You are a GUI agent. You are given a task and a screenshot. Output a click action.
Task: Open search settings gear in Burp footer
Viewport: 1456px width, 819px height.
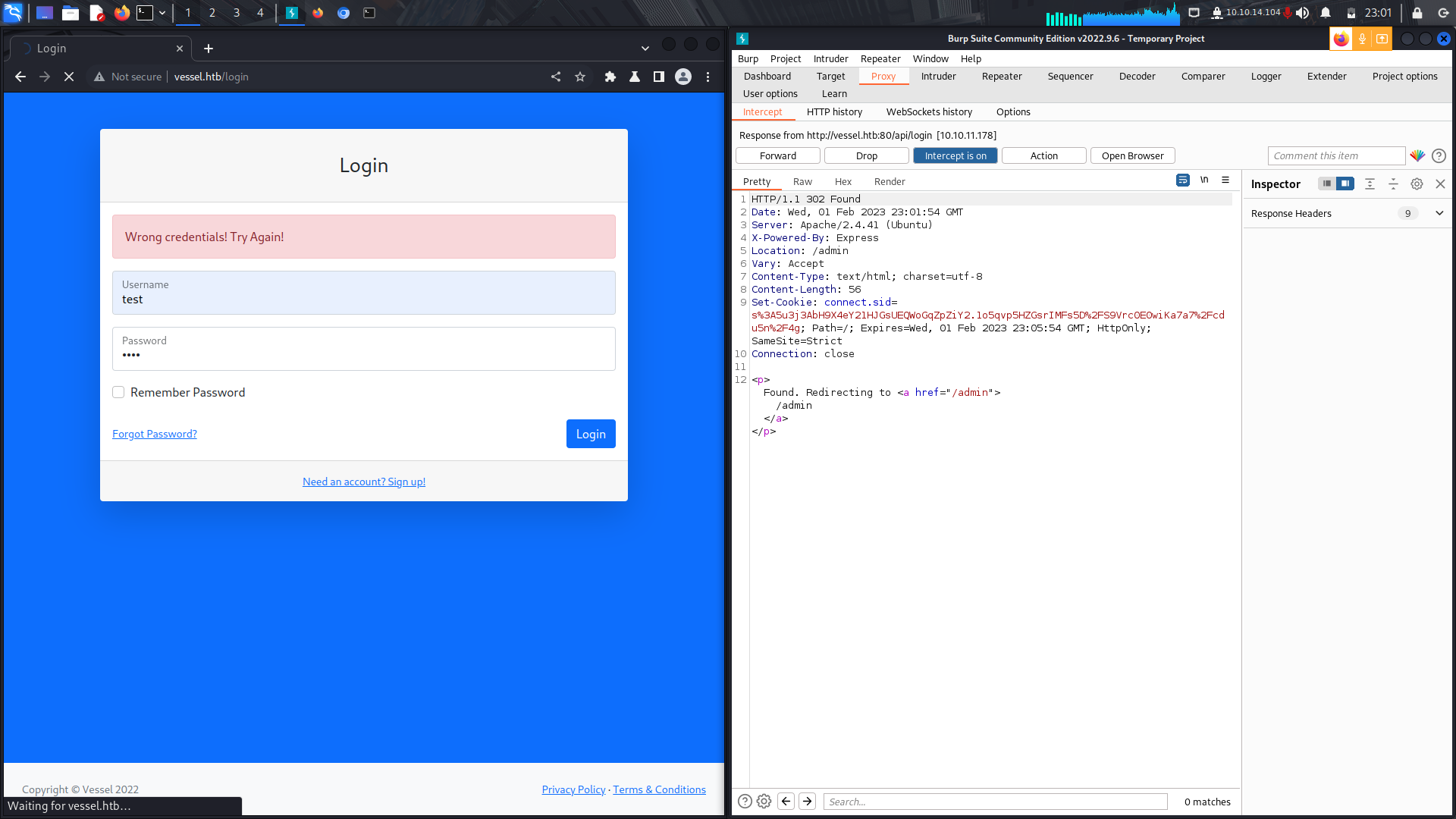click(x=764, y=801)
